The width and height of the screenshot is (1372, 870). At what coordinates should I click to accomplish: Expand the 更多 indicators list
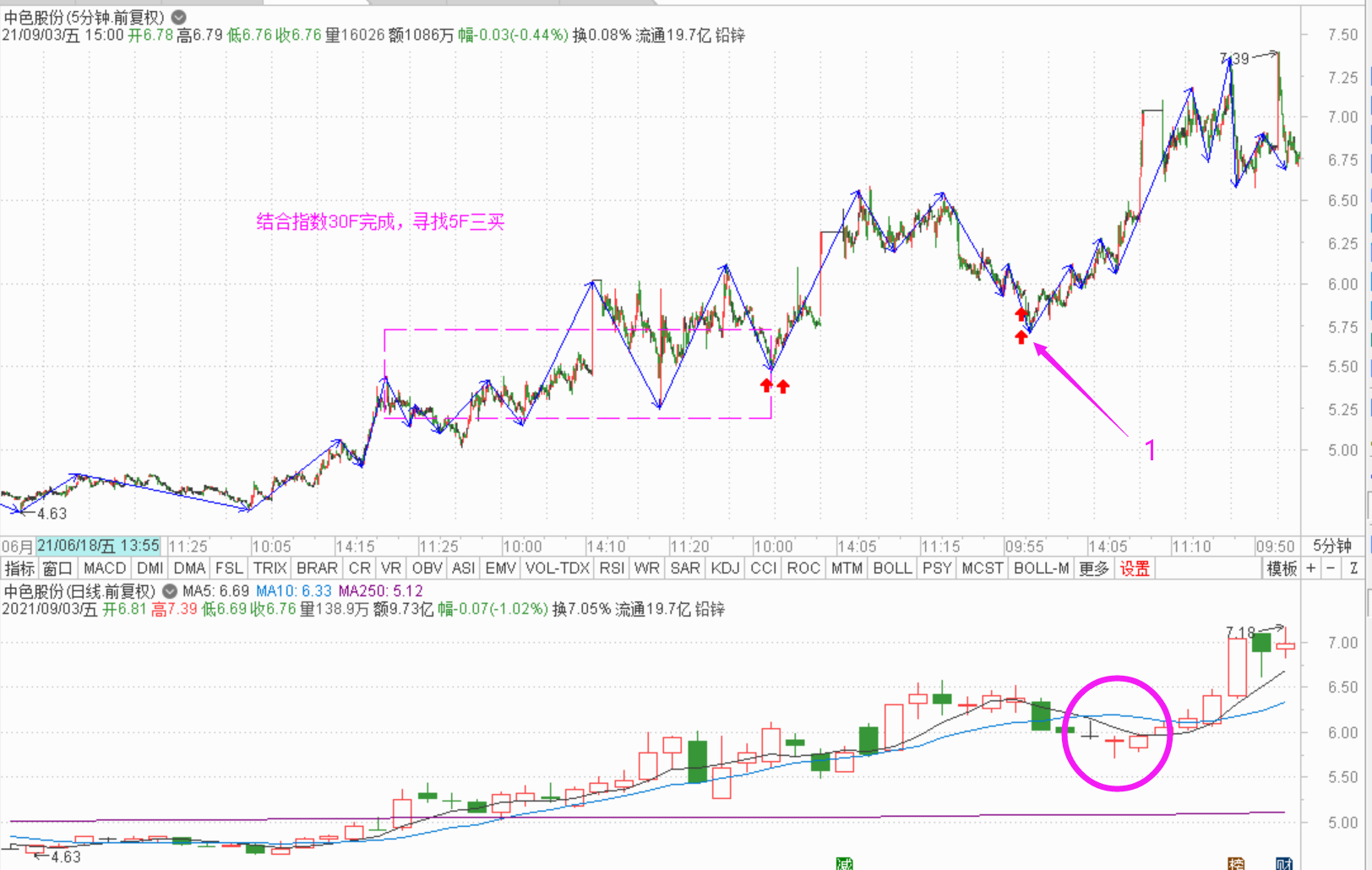click(x=1094, y=568)
